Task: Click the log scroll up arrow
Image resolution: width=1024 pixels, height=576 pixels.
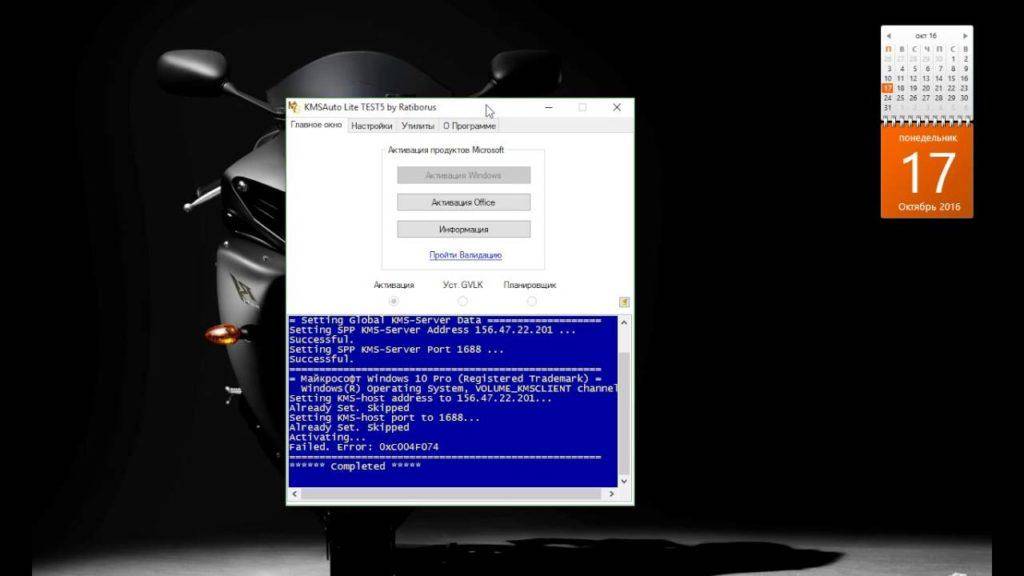Action: (624, 323)
